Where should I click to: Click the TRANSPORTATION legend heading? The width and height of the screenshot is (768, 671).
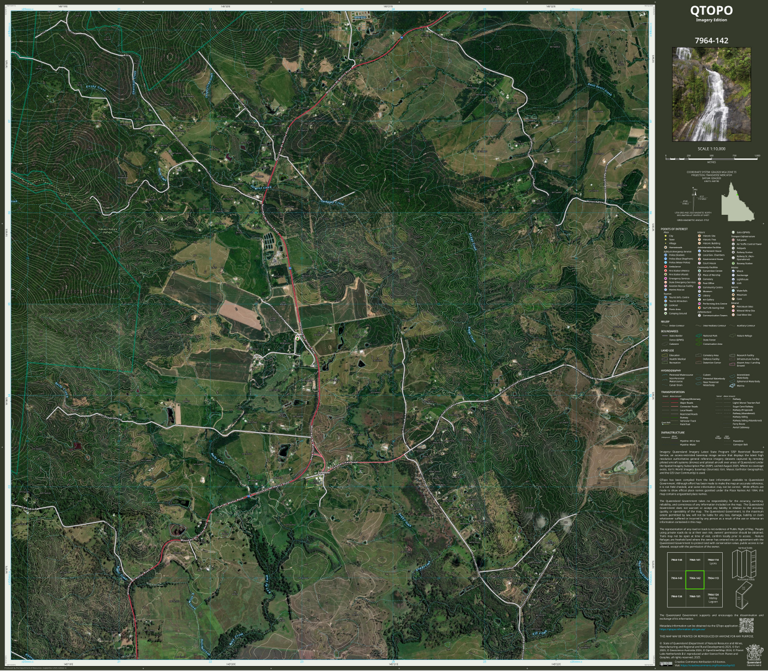click(673, 392)
